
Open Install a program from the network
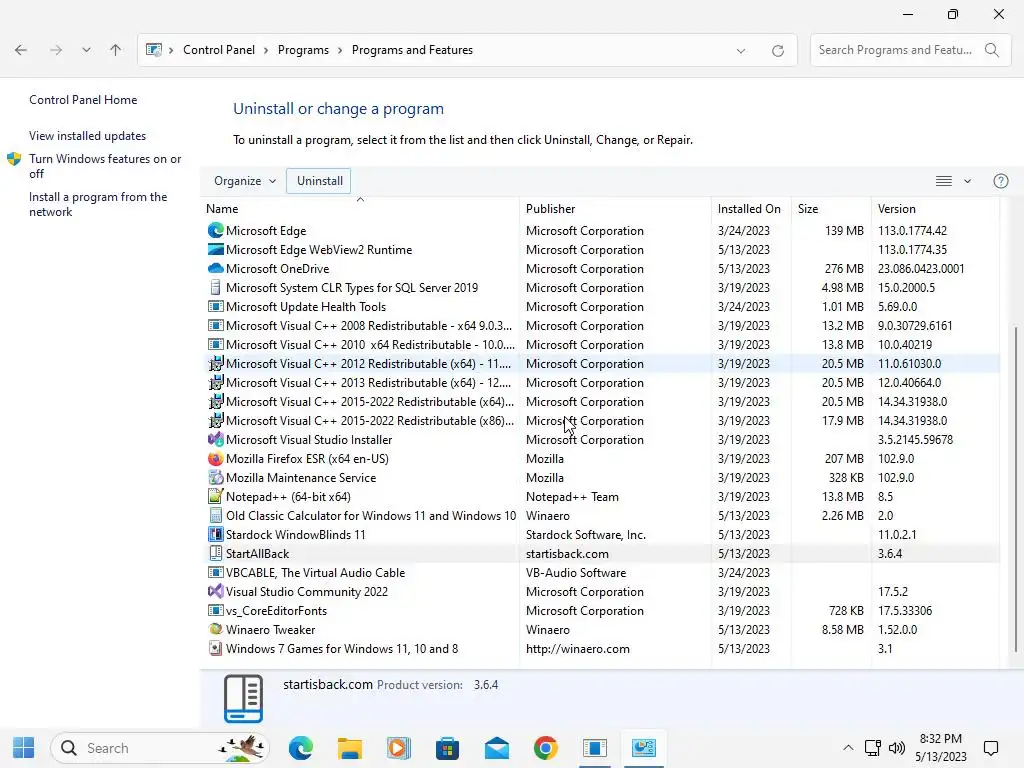click(x=98, y=204)
